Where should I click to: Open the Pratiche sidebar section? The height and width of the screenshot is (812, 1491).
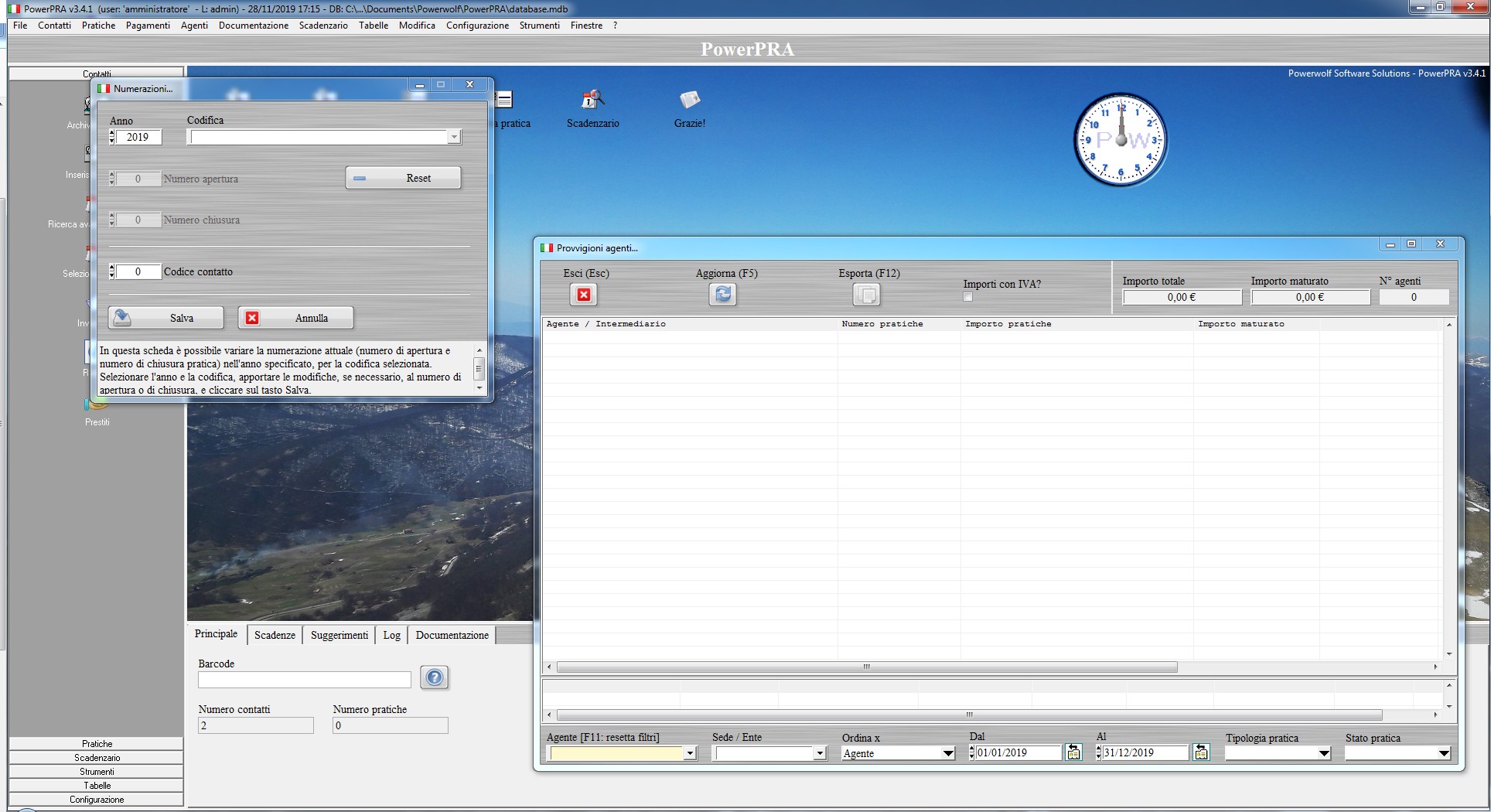click(x=97, y=743)
